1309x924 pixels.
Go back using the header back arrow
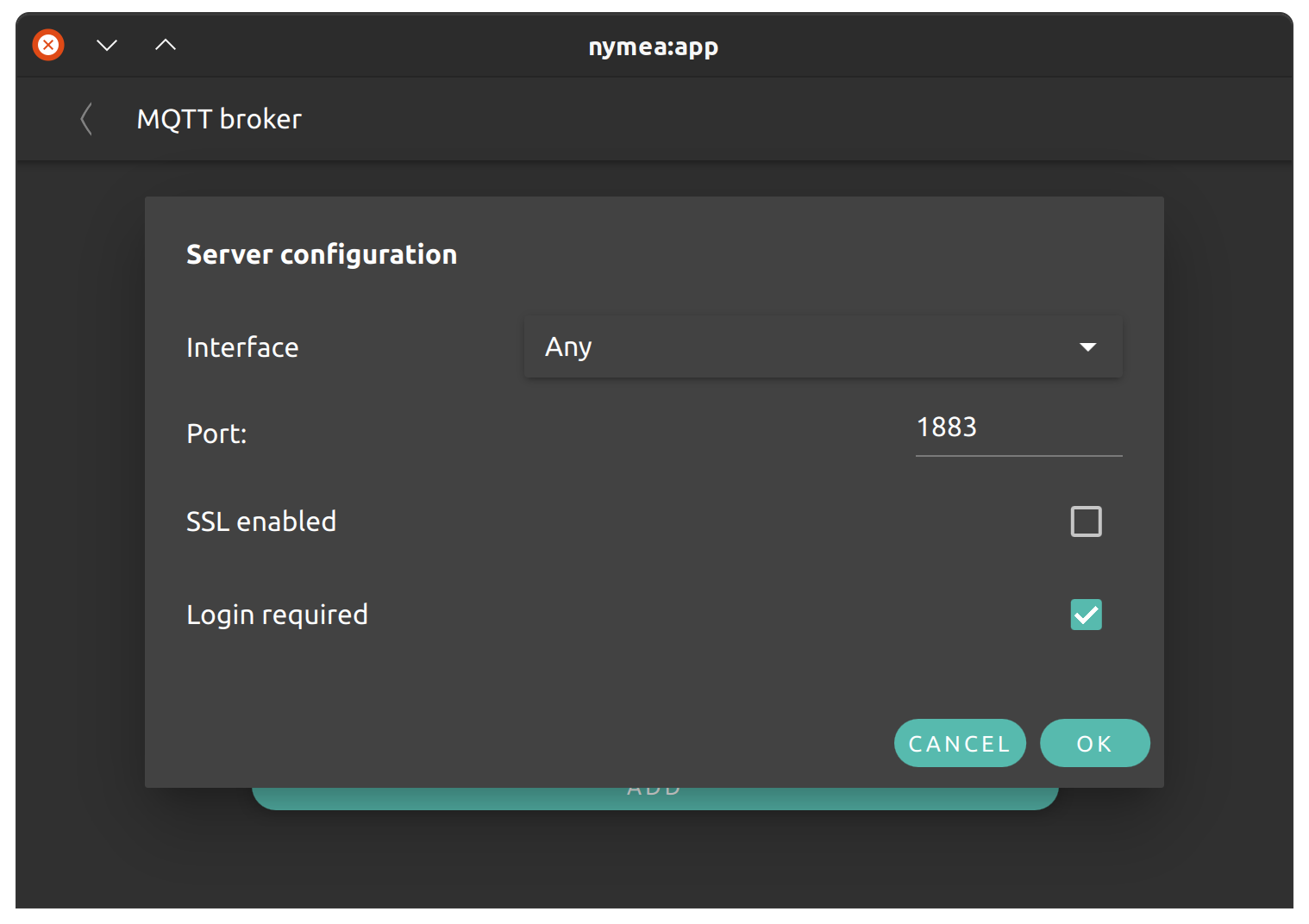86,119
